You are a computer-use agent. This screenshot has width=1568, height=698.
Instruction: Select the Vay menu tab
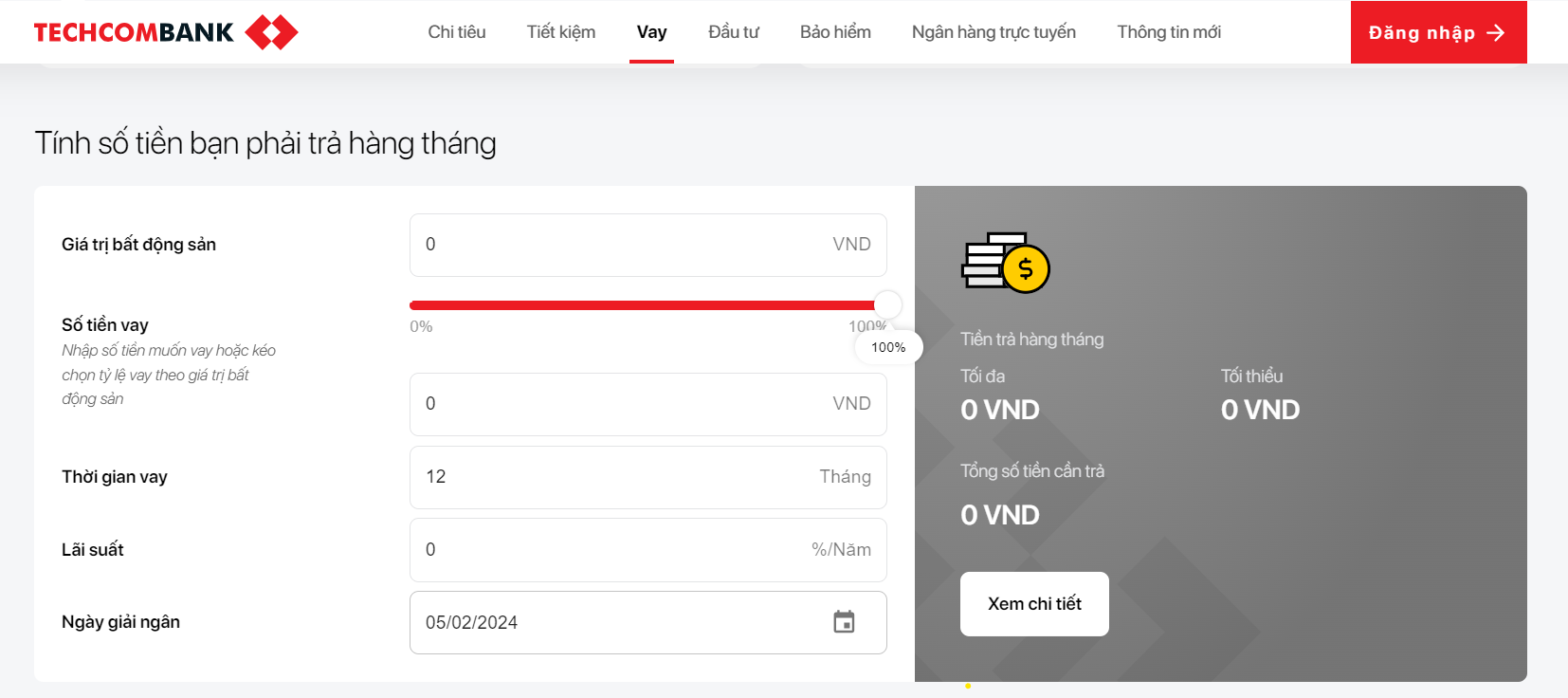pyautogui.click(x=651, y=32)
